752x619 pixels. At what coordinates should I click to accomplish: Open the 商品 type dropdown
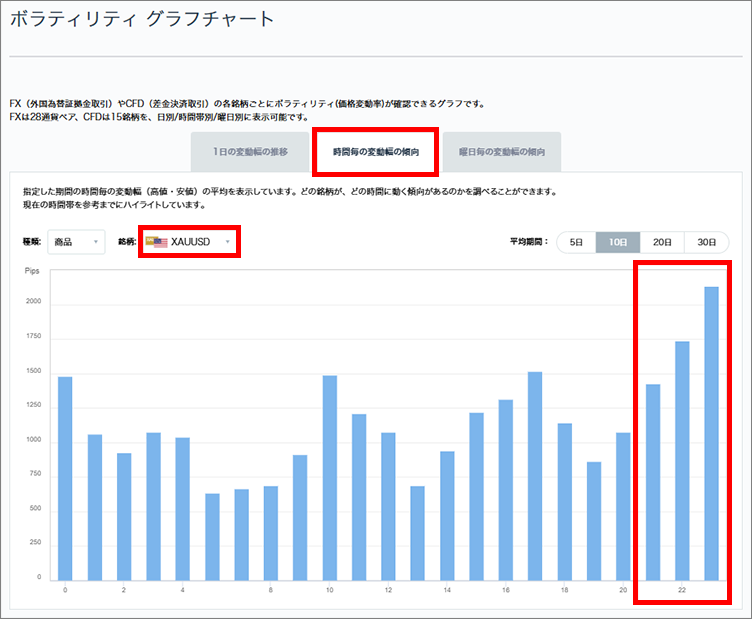click(75, 242)
